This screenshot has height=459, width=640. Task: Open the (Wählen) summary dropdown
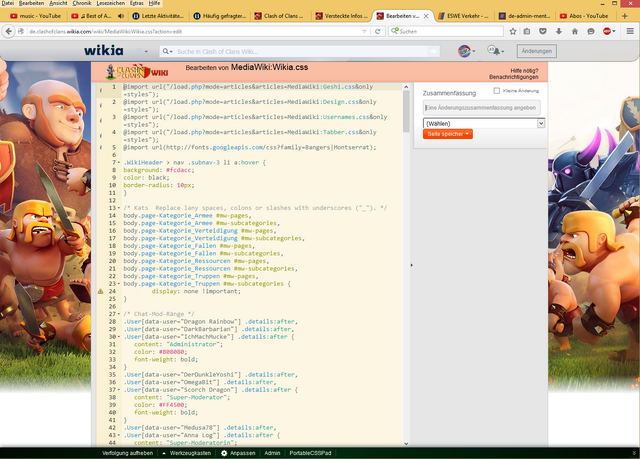(484, 123)
